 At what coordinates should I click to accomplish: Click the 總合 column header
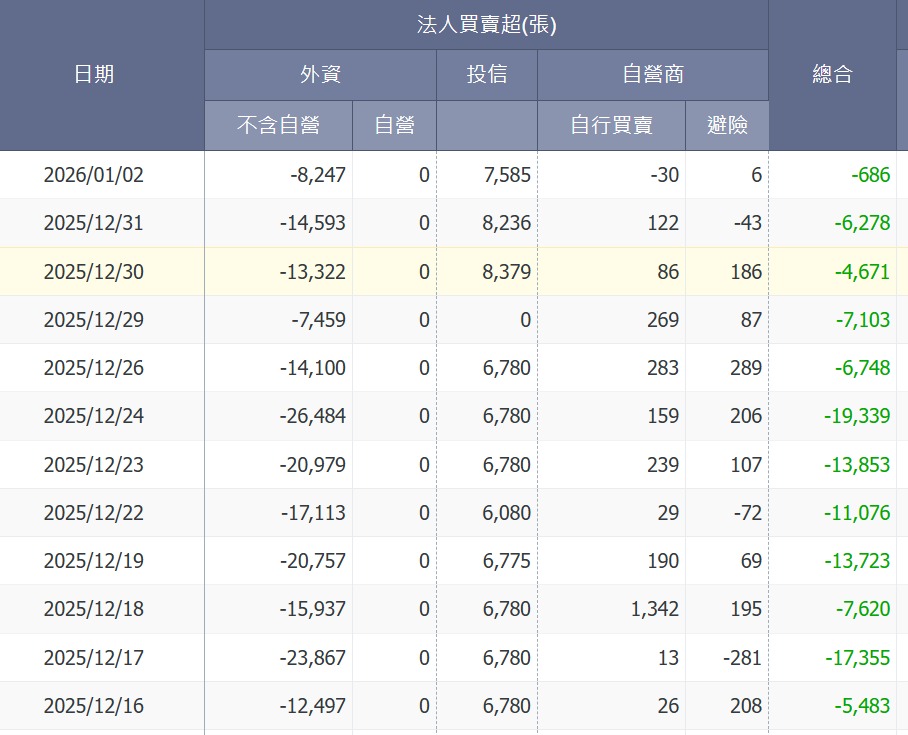pos(832,74)
